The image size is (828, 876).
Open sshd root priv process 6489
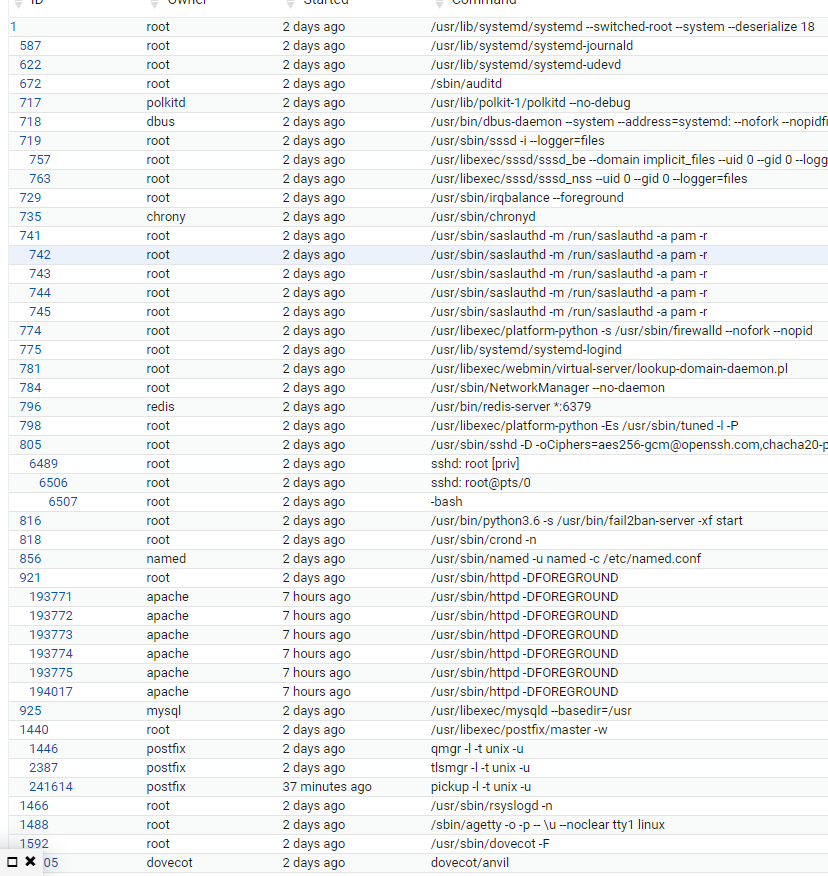(x=44, y=464)
